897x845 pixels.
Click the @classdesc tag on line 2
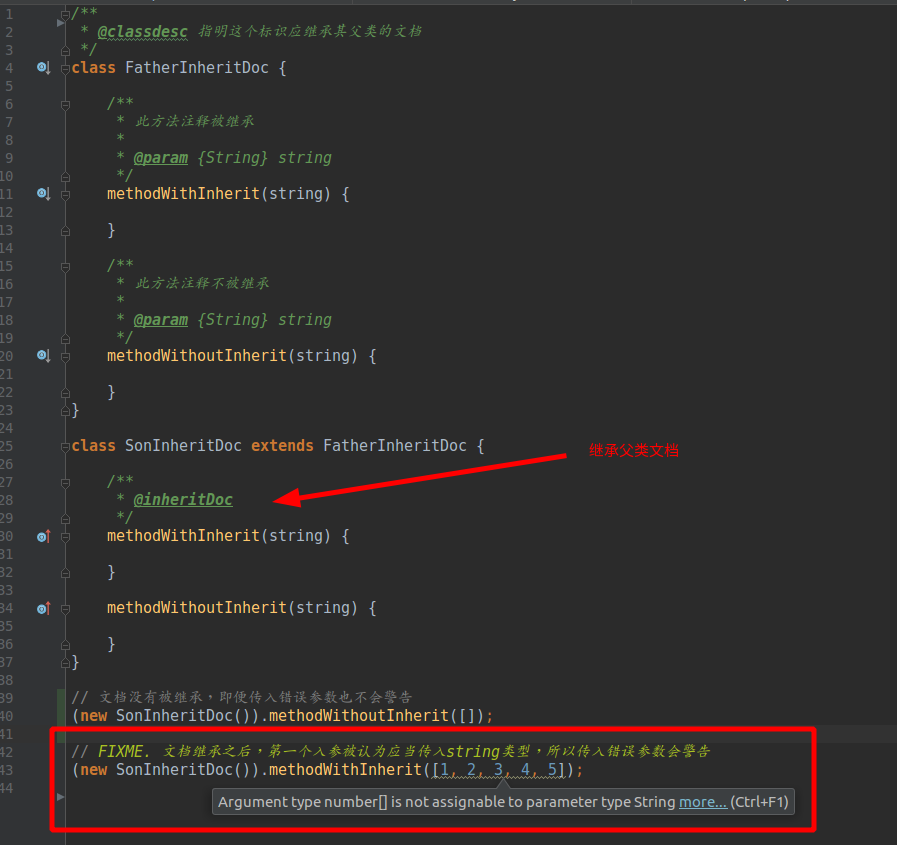pos(142,31)
